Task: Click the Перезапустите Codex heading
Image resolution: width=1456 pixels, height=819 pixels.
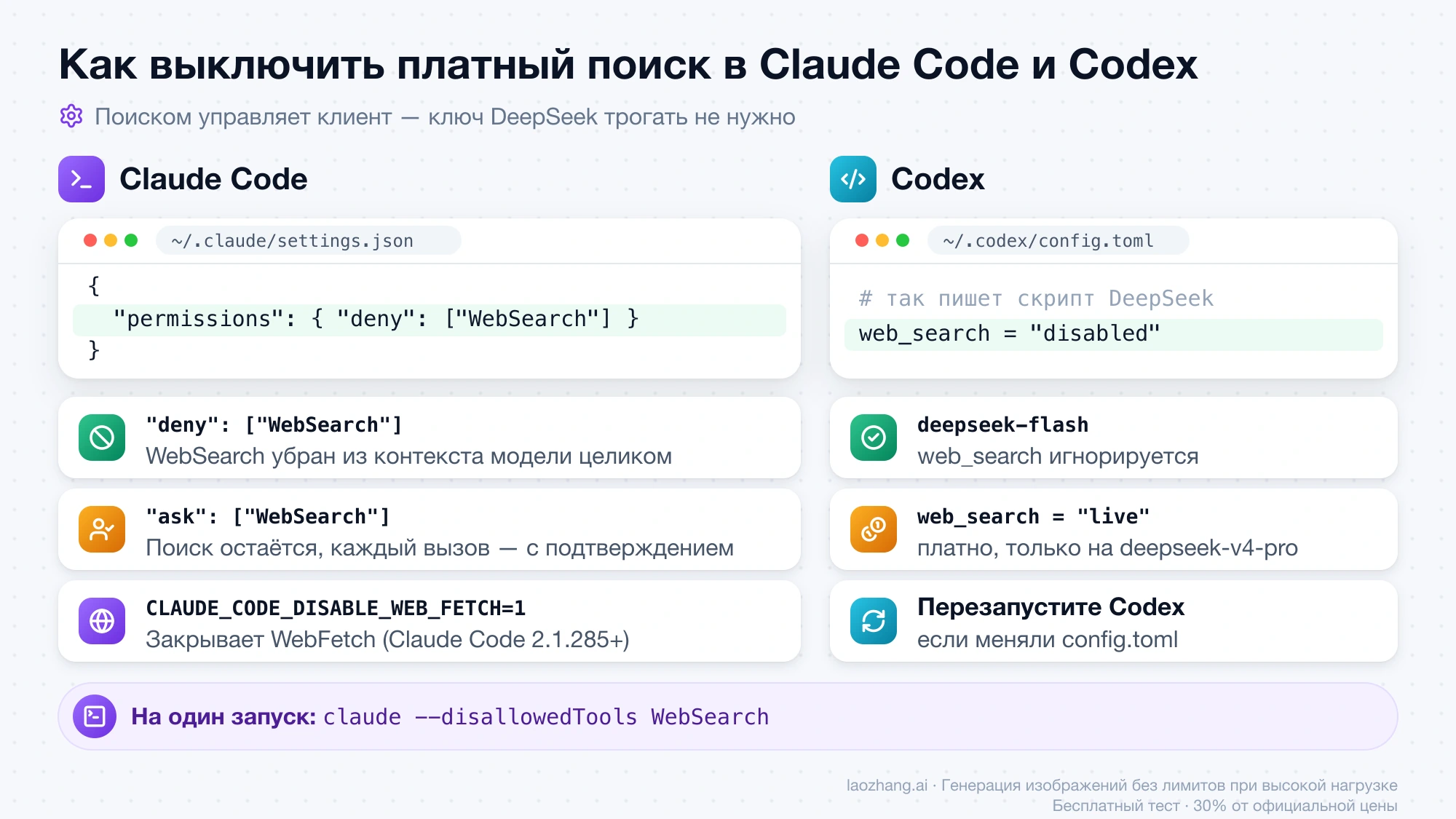Action: [x=1051, y=607]
